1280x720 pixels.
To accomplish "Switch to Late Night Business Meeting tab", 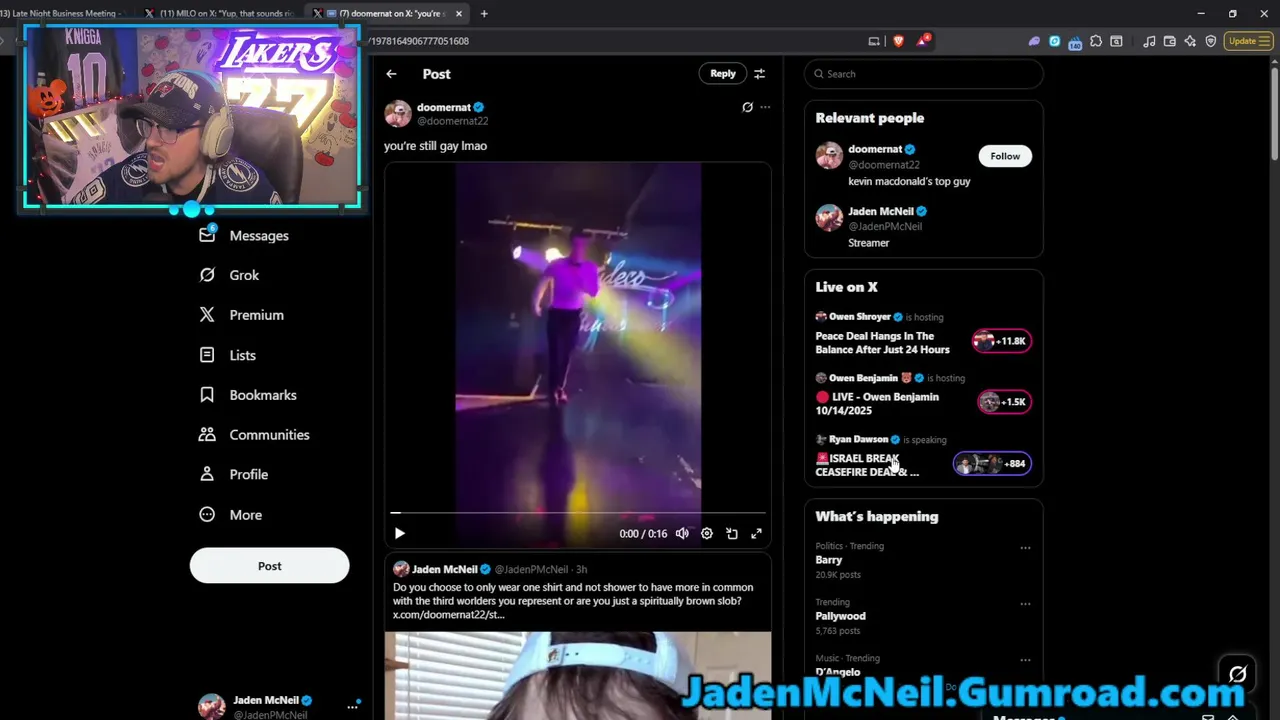I will point(62,14).
